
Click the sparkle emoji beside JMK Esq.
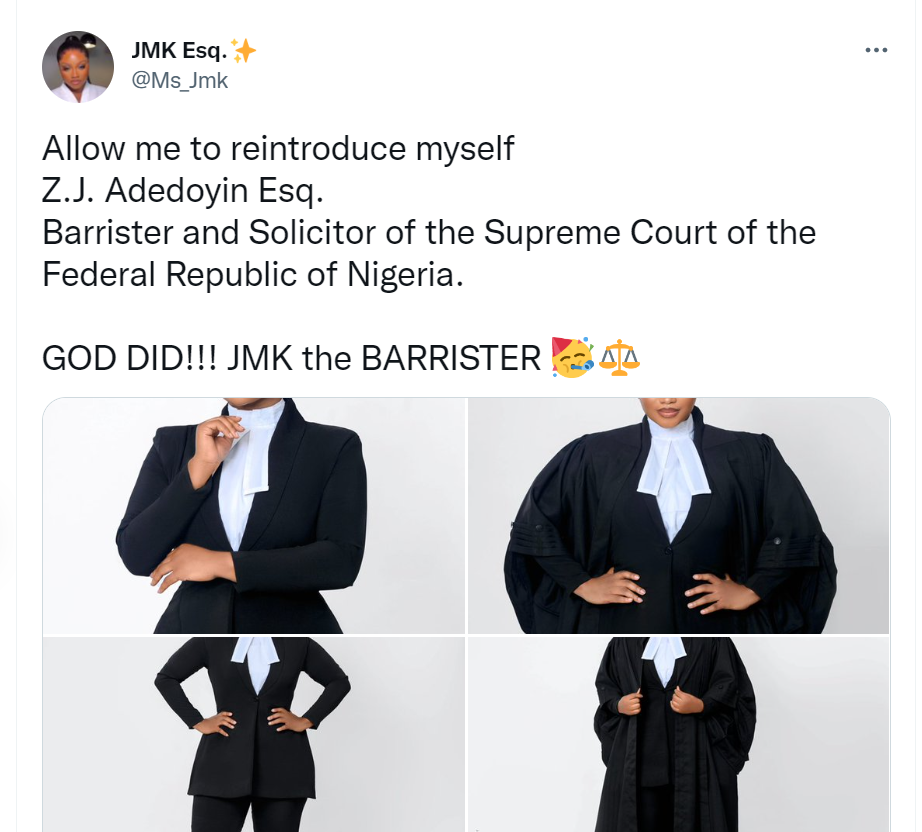(243, 50)
